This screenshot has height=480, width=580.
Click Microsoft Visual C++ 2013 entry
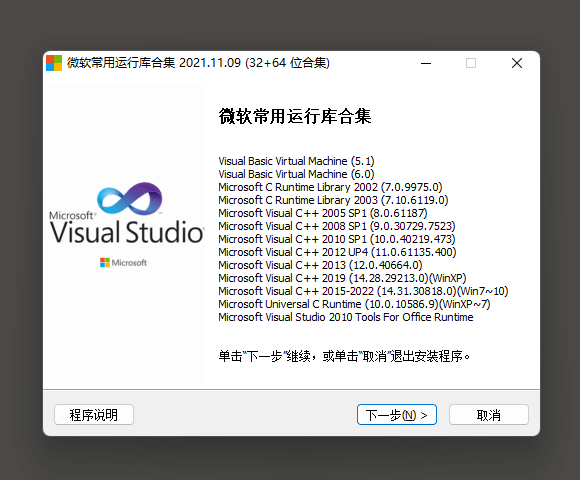click(x=320, y=265)
